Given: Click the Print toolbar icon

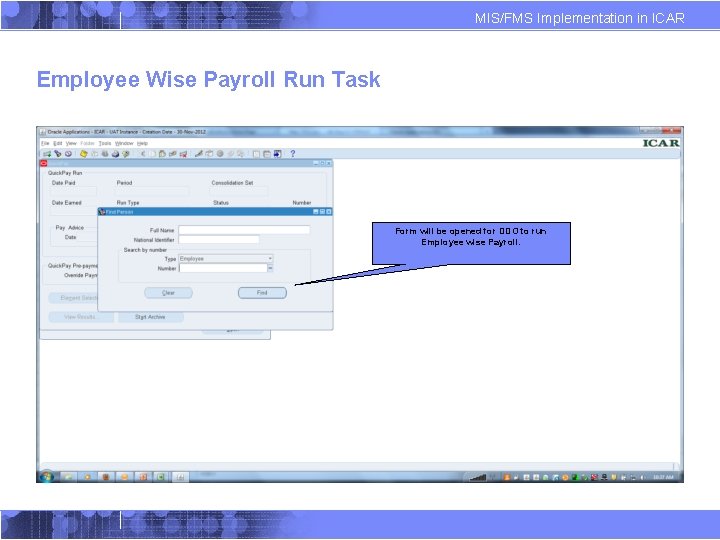Looking at the screenshot, I should click(x=115, y=154).
